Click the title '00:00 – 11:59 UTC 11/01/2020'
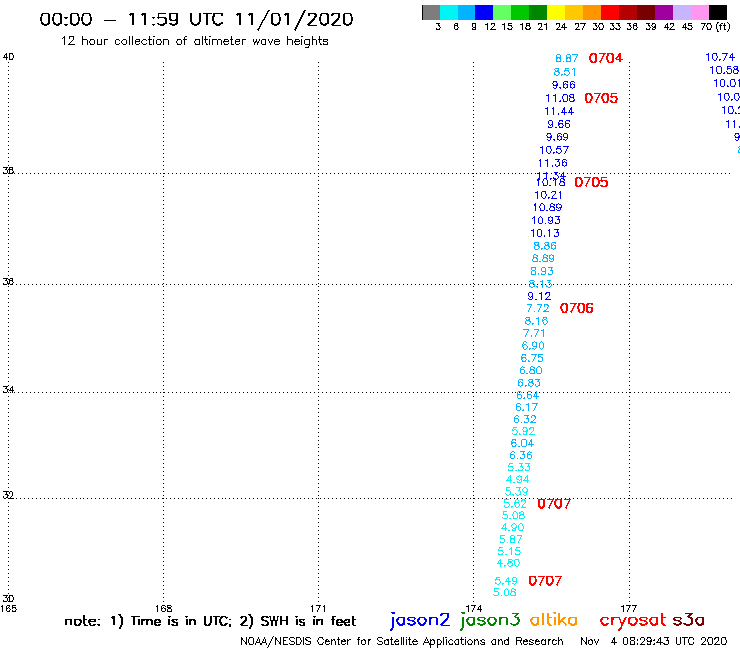This screenshot has width=740, height=650. click(196, 19)
